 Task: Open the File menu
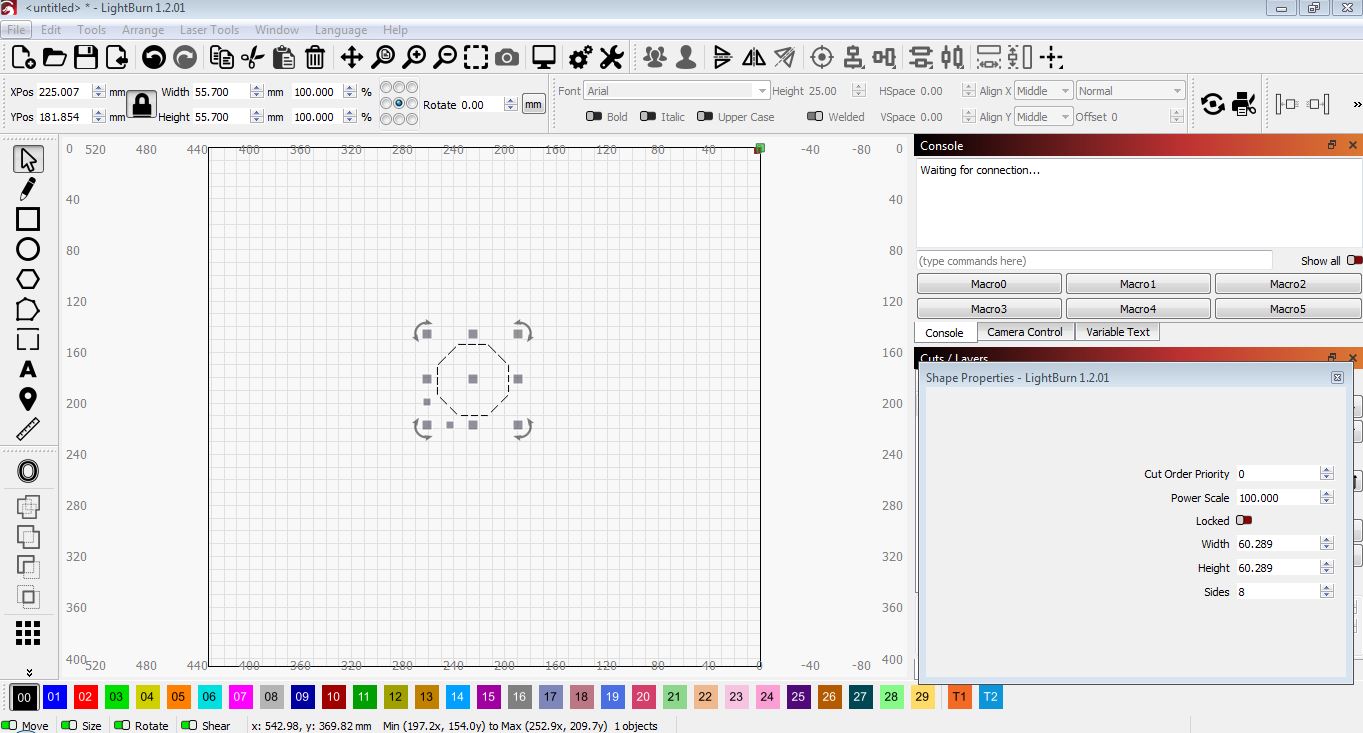click(x=16, y=30)
